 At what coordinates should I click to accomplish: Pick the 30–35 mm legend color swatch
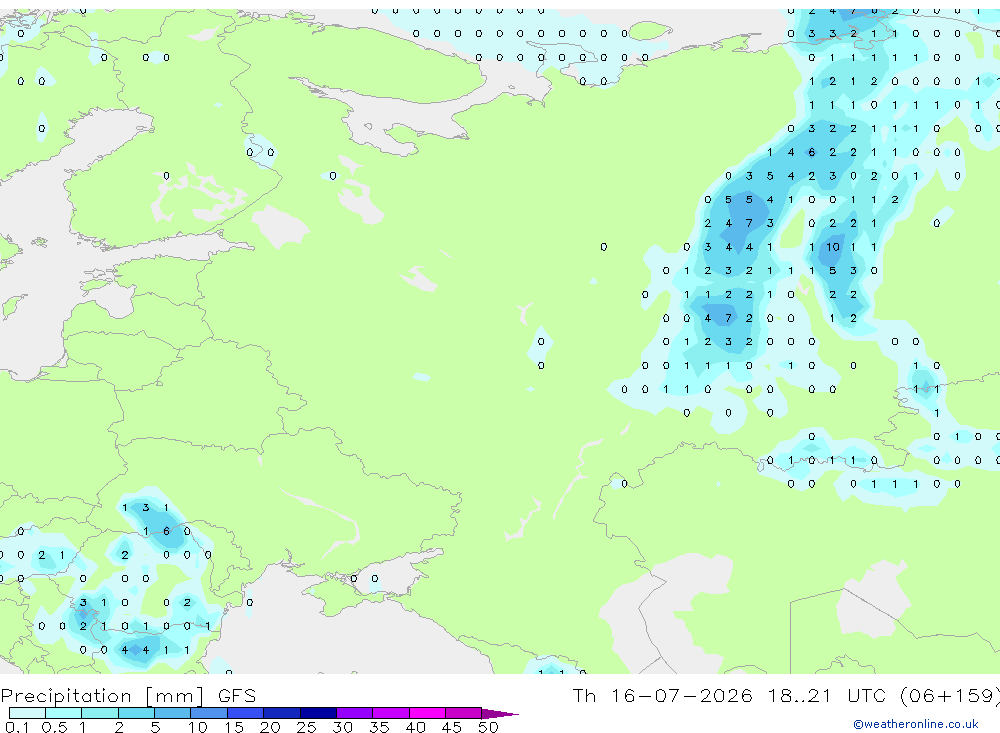[355, 713]
